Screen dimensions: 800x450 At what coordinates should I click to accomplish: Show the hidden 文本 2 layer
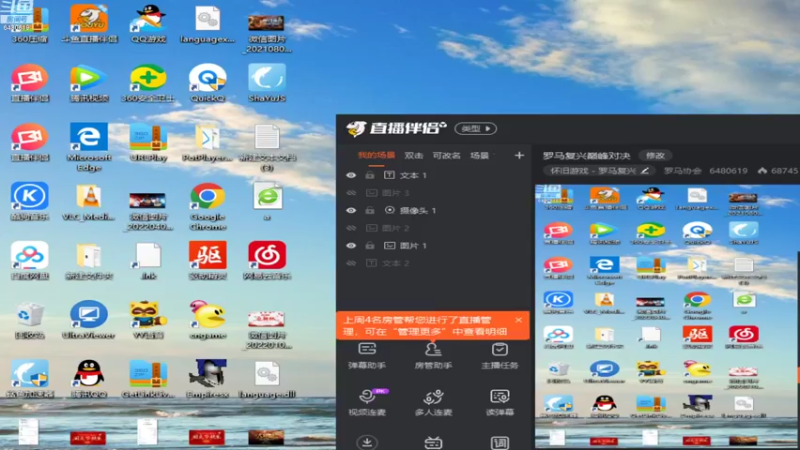click(x=351, y=263)
